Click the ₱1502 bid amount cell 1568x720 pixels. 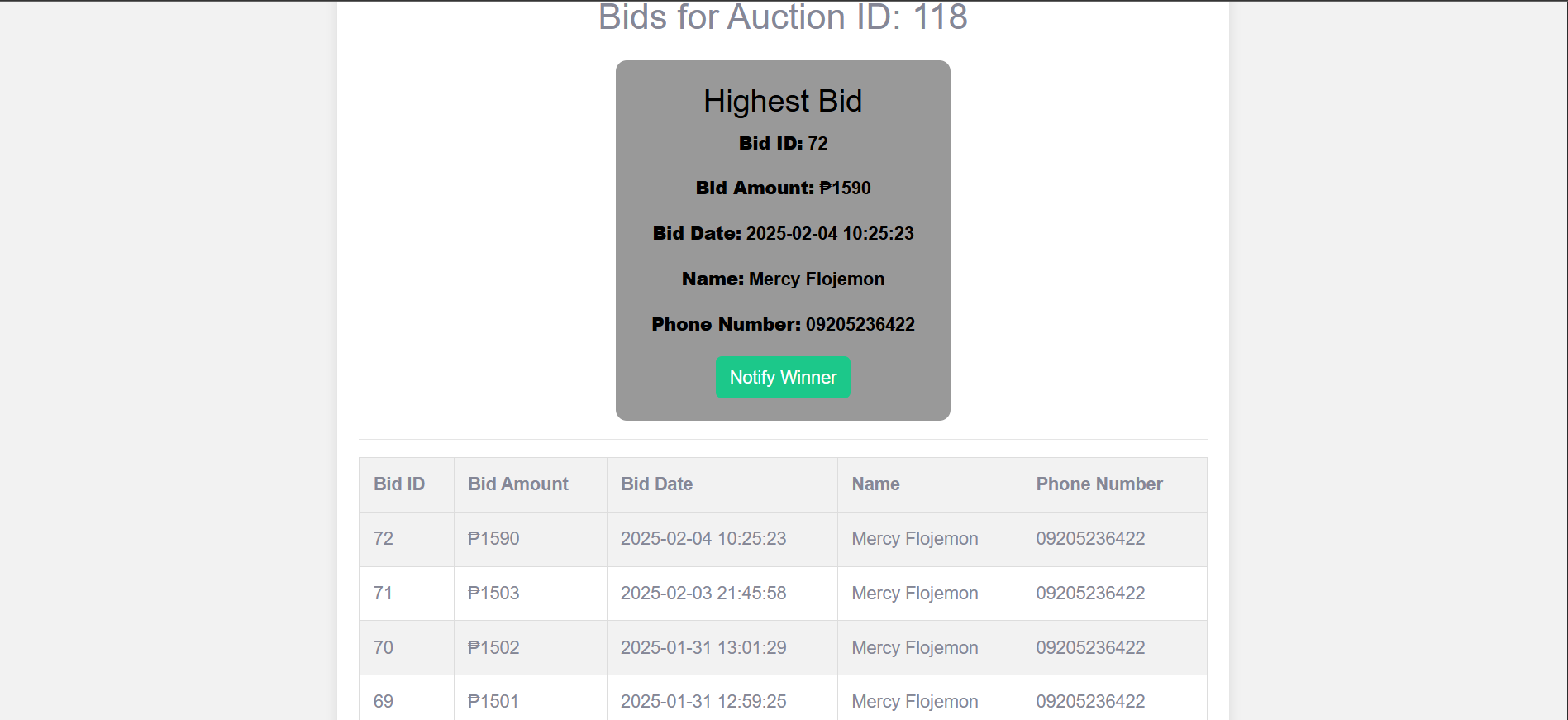pyautogui.click(x=493, y=648)
